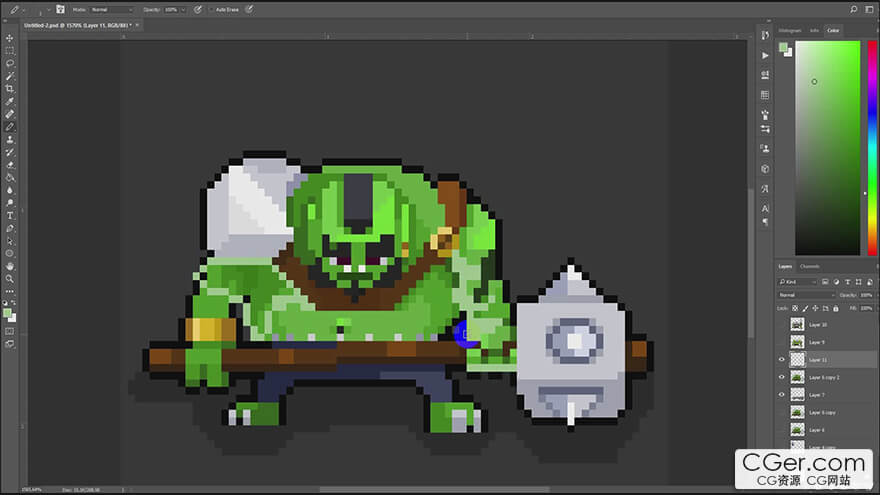Toggle visibility of Layer 7
The image size is (880, 495).
tap(782, 395)
